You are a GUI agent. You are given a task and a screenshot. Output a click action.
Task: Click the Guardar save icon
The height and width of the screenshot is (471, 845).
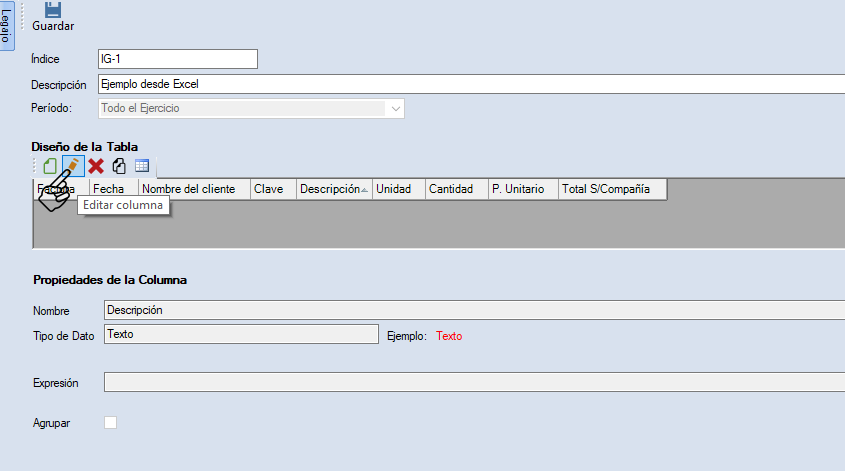coord(52,10)
